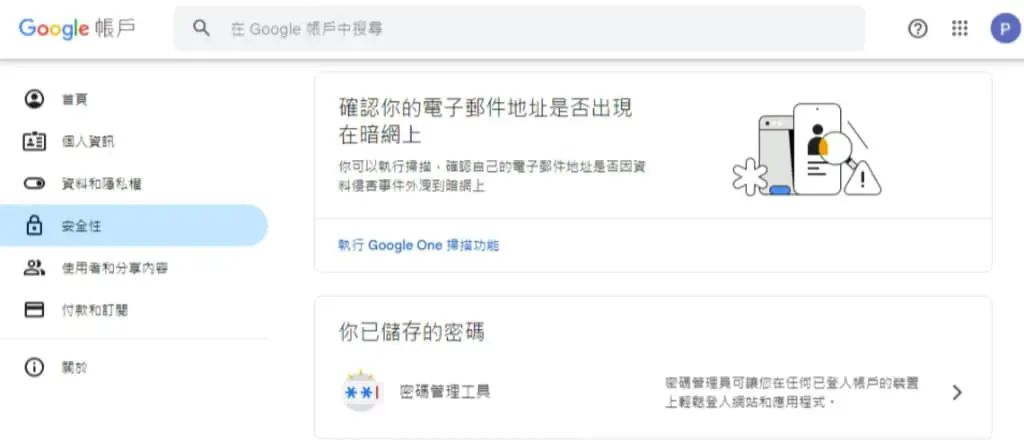The height and width of the screenshot is (446, 1024).
Task: Click the 安全性 lock icon
Action: coord(34,226)
